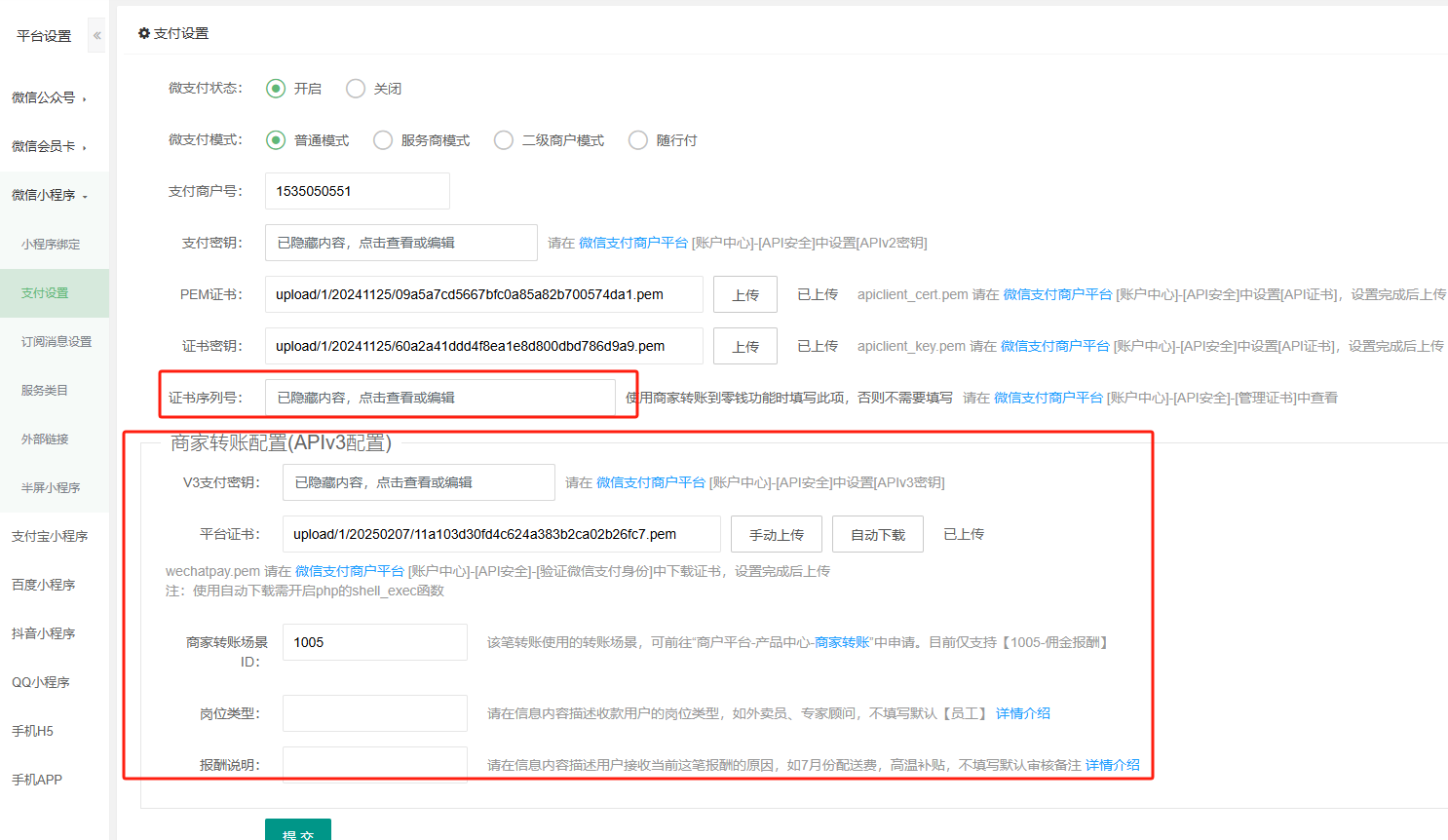Open 小程序绑定 in the sidebar

click(x=51, y=245)
